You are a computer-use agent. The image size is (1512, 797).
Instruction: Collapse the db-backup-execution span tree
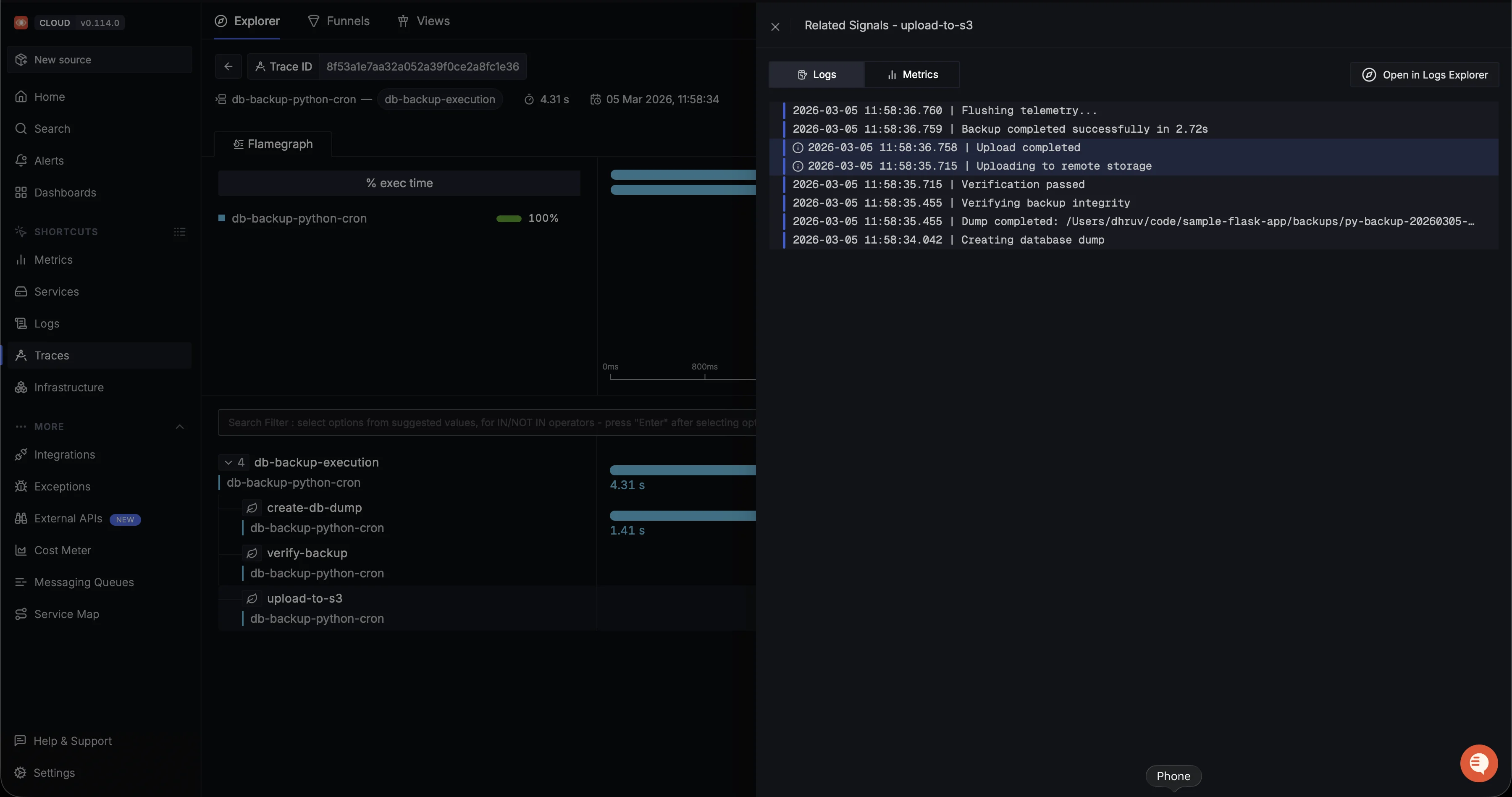coord(228,462)
